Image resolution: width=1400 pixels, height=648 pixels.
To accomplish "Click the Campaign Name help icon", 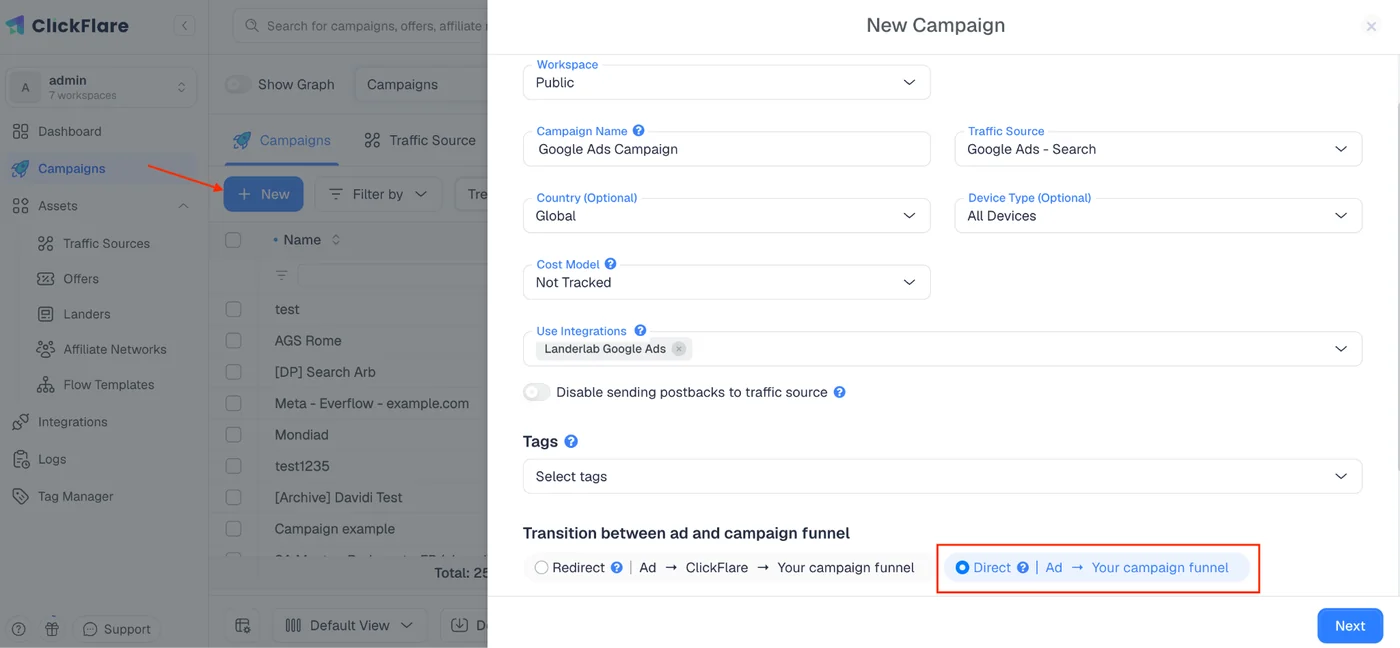I will (639, 131).
